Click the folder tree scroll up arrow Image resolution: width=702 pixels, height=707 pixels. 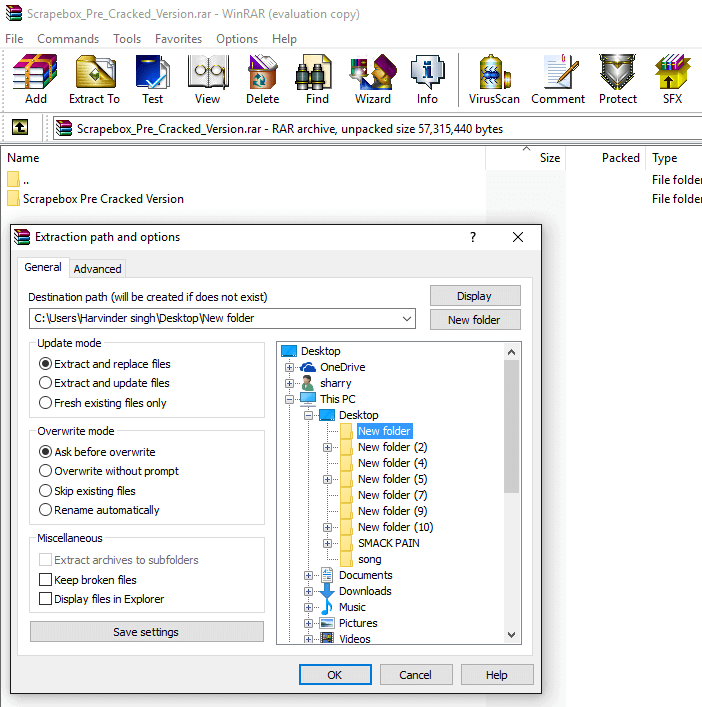(x=511, y=352)
